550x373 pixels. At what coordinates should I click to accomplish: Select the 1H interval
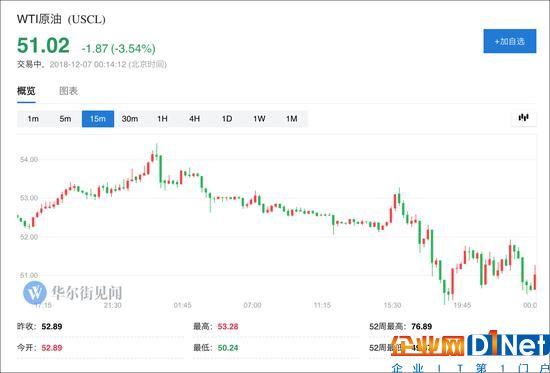tap(162, 119)
